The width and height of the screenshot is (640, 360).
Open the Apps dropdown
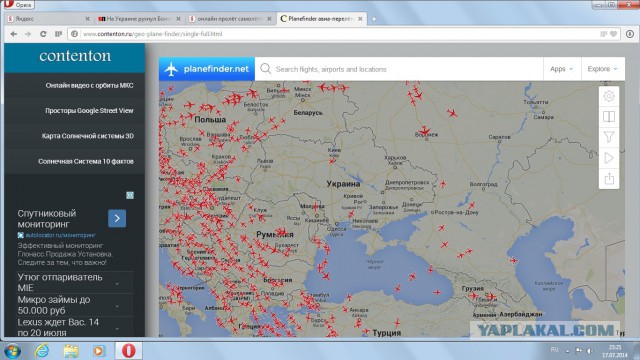[561, 69]
